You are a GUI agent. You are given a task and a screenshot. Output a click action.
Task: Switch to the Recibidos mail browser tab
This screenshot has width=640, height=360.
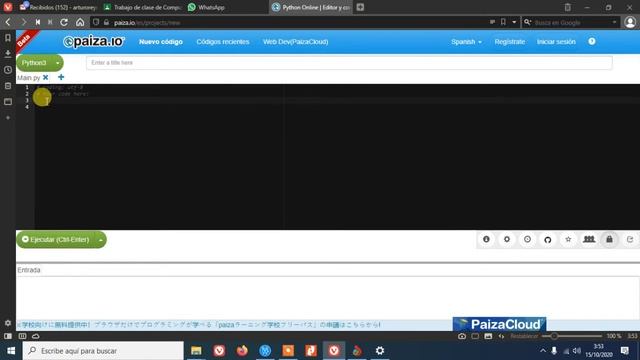point(58,7)
